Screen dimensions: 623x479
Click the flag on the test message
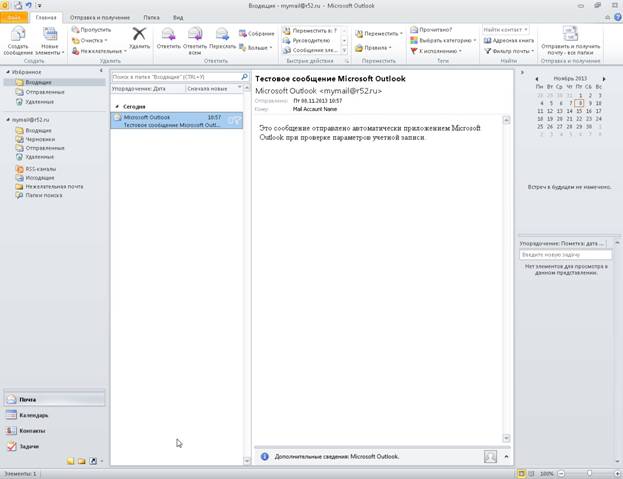[x=236, y=120]
